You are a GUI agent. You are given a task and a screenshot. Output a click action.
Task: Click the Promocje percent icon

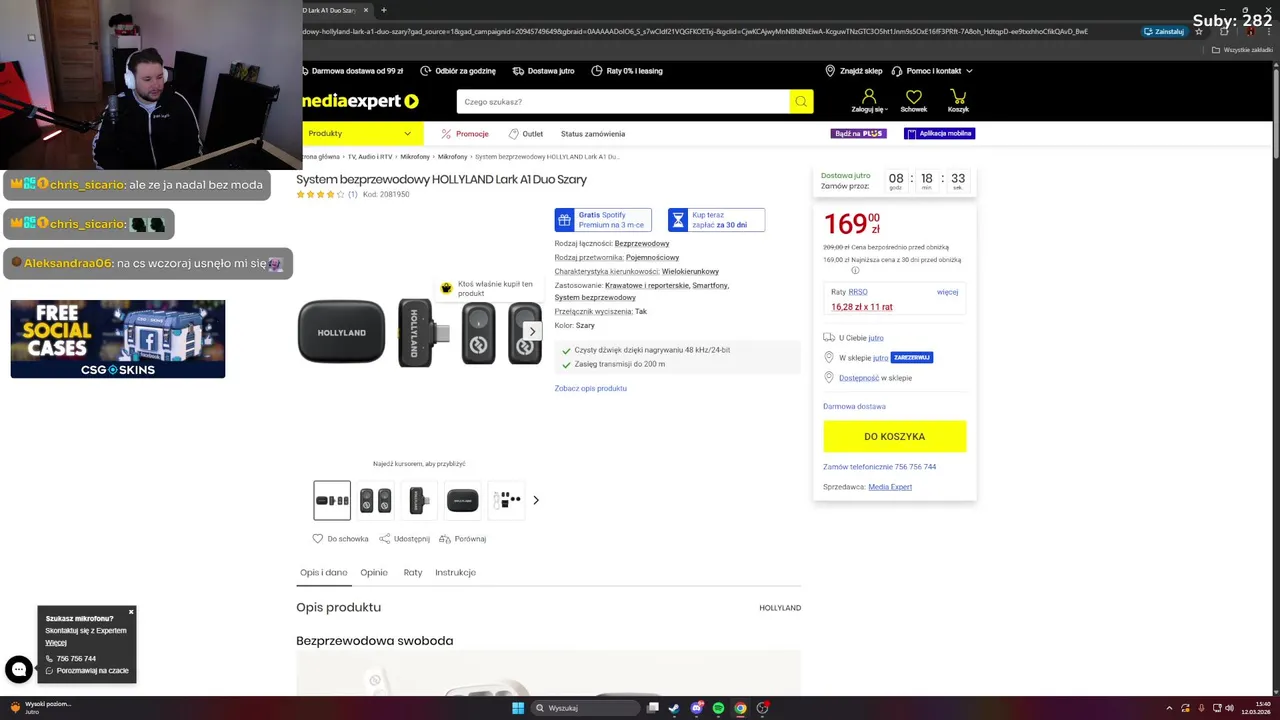(x=446, y=134)
